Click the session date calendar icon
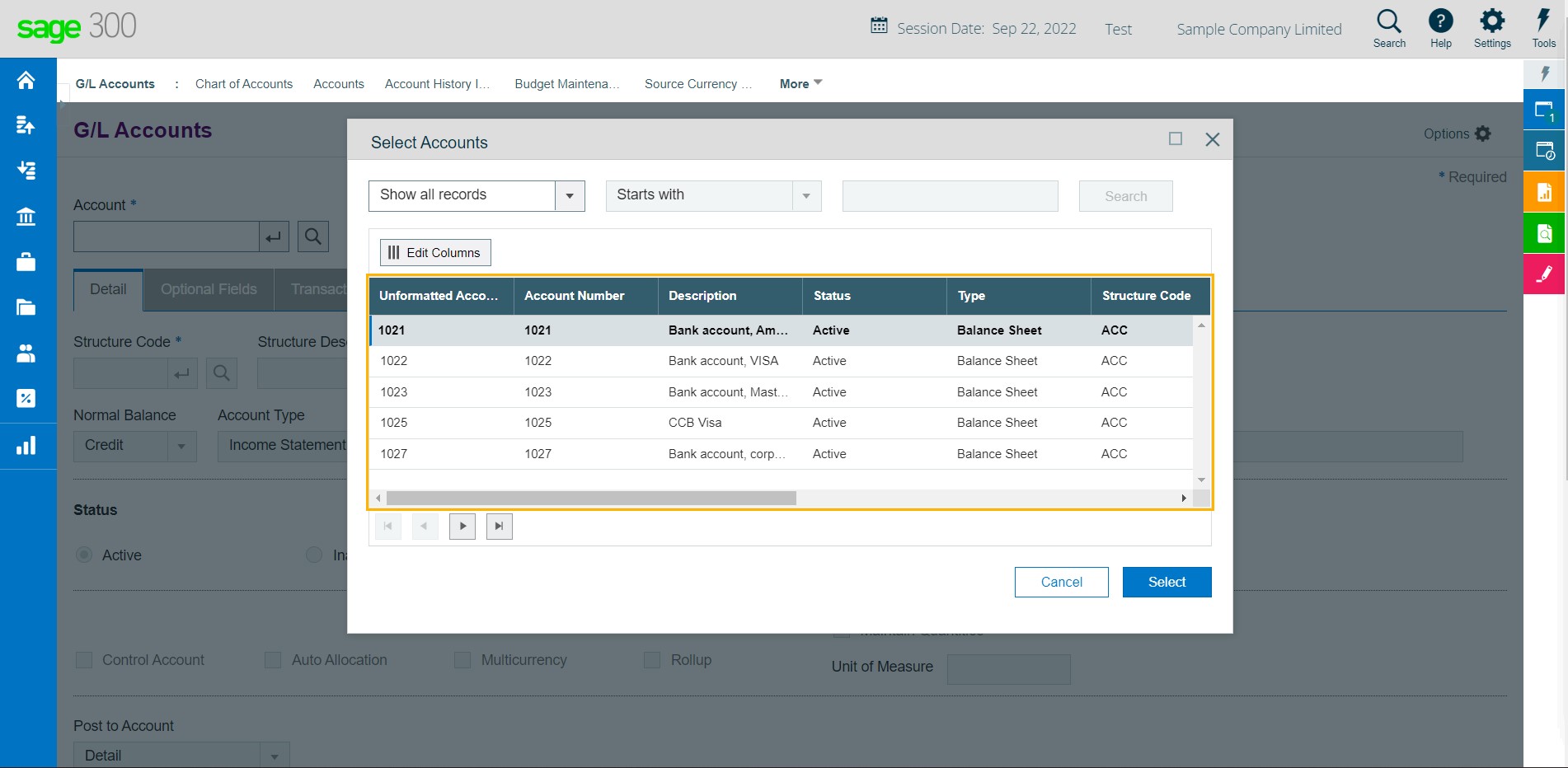 880,26
